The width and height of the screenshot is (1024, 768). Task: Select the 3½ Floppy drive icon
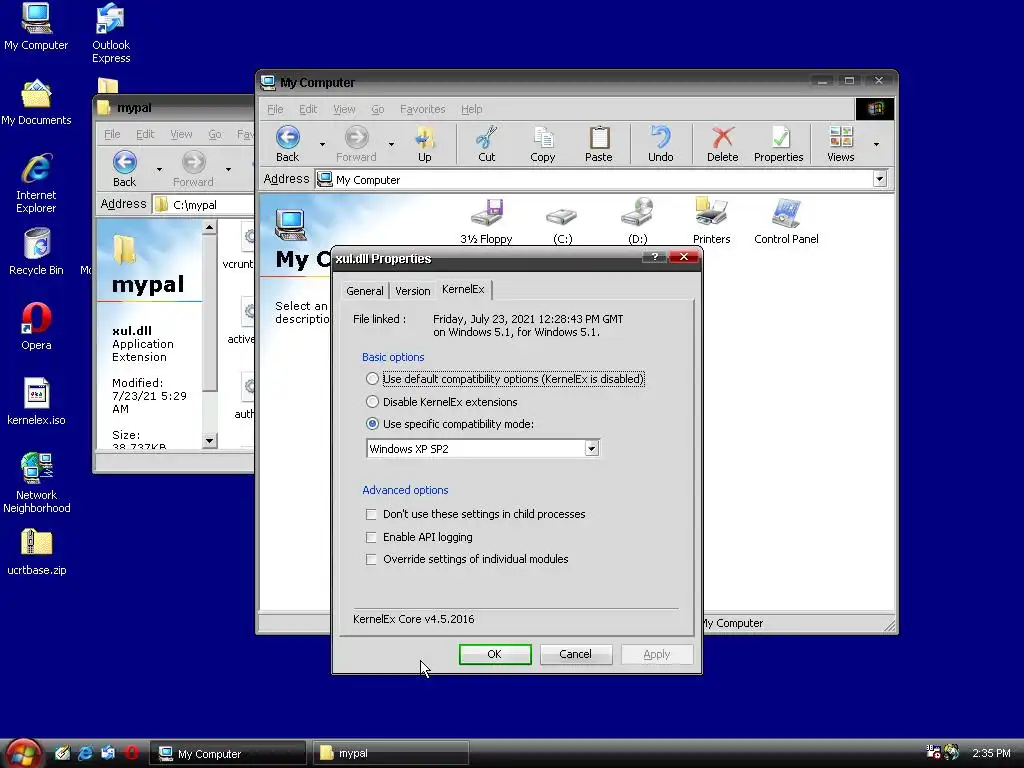pos(487,221)
